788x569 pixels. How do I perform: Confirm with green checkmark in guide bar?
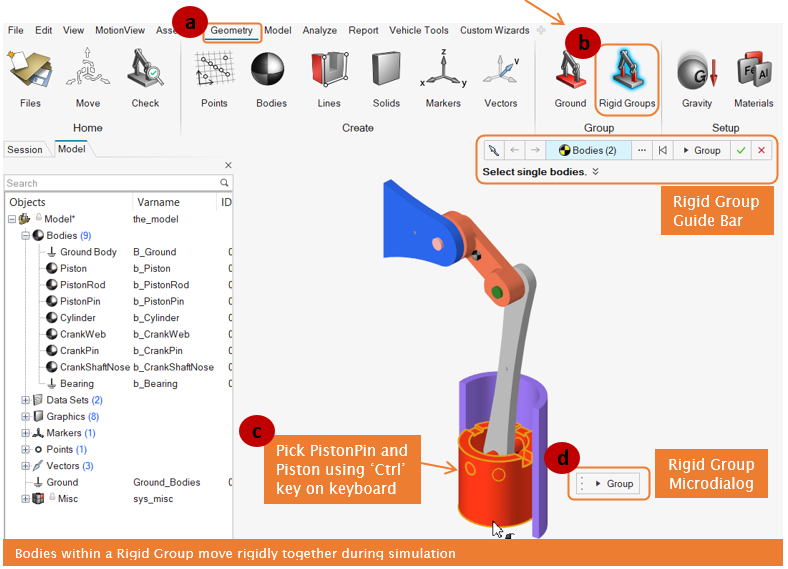(740, 150)
